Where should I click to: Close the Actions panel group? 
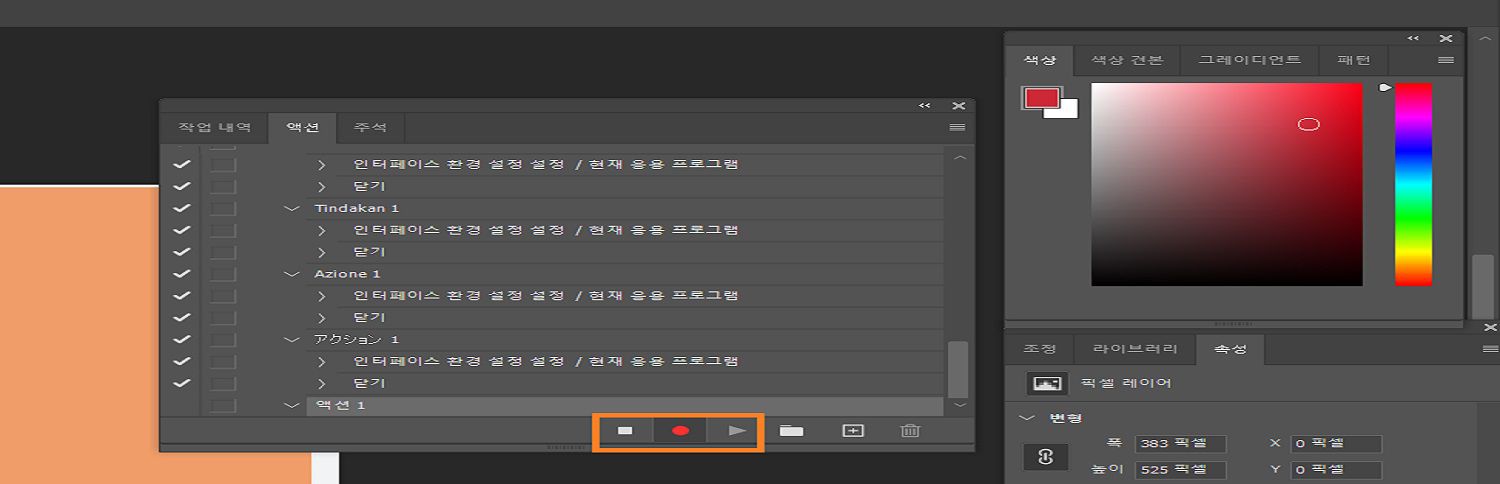click(959, 106)
